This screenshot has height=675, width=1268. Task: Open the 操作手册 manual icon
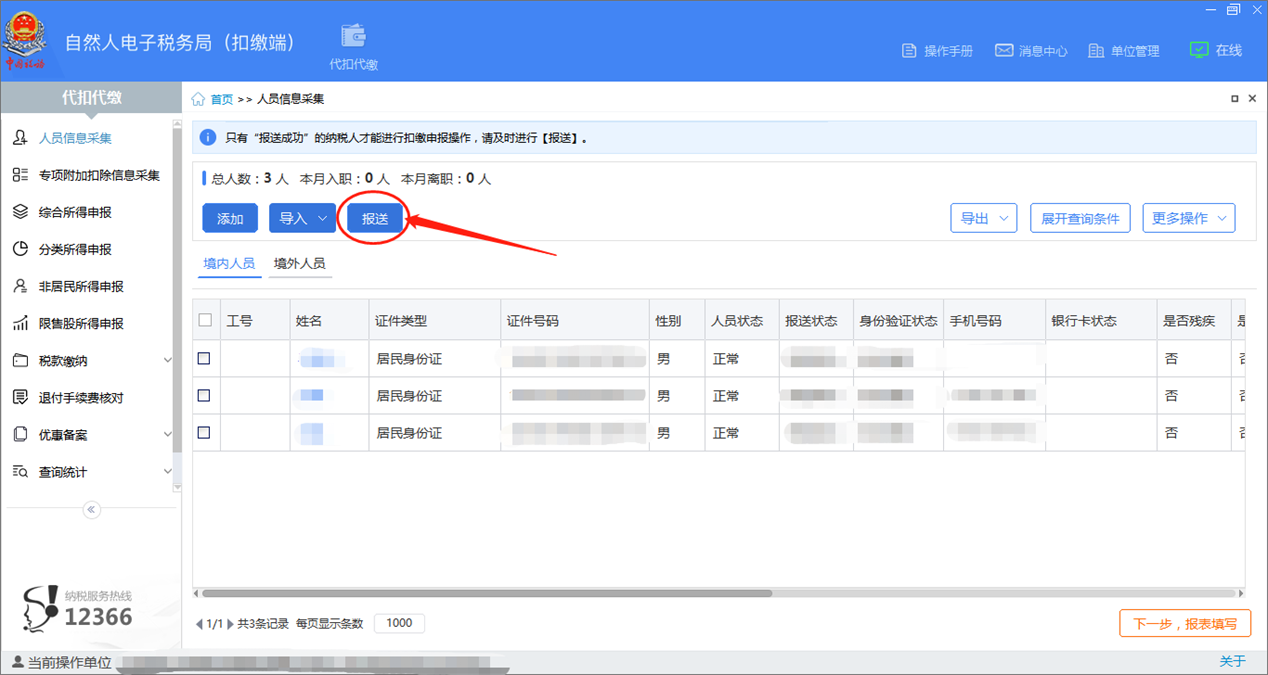tap(909, 50)
